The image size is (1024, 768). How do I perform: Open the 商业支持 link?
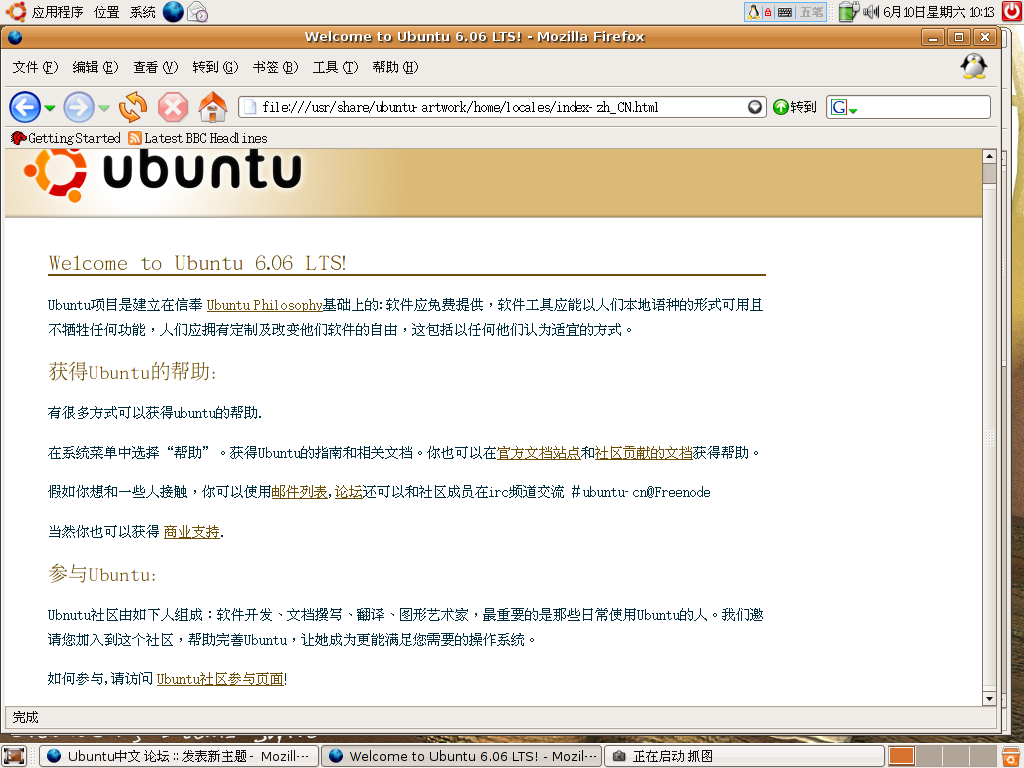191,532
